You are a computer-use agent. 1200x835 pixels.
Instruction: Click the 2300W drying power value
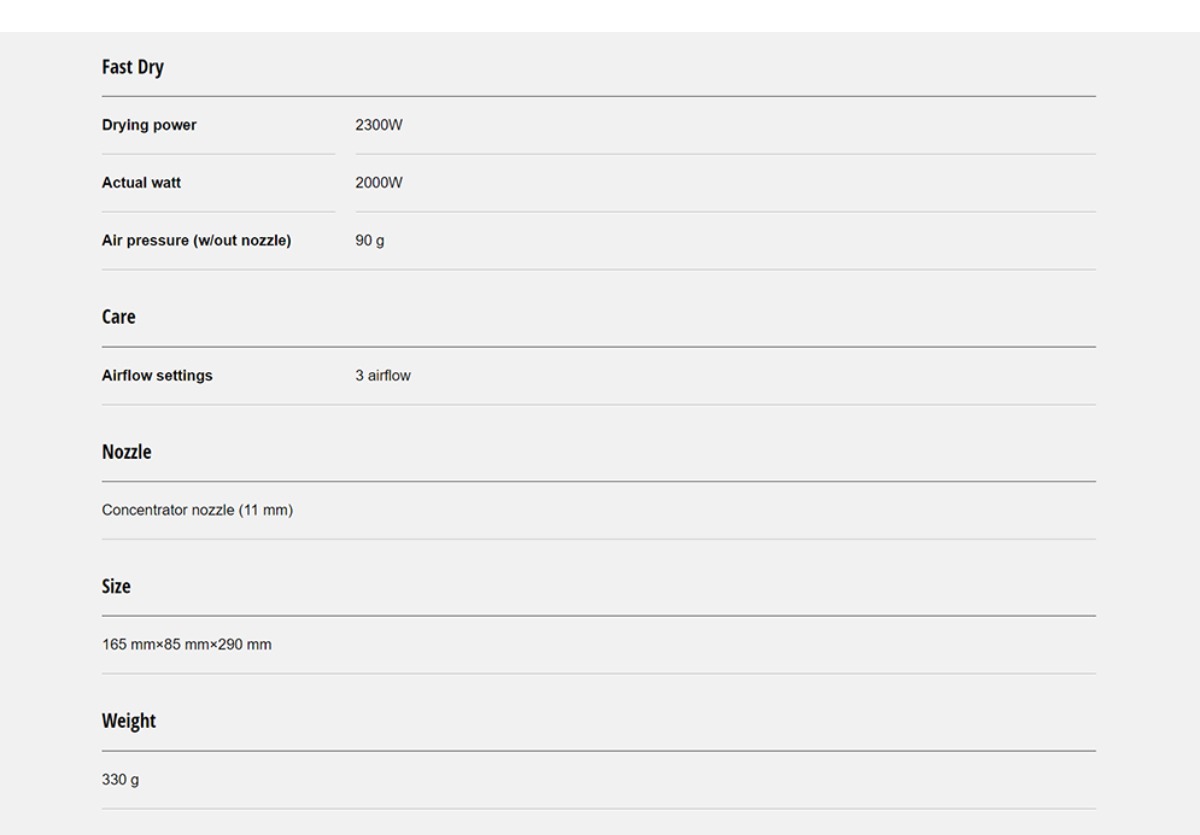point(378,125)
